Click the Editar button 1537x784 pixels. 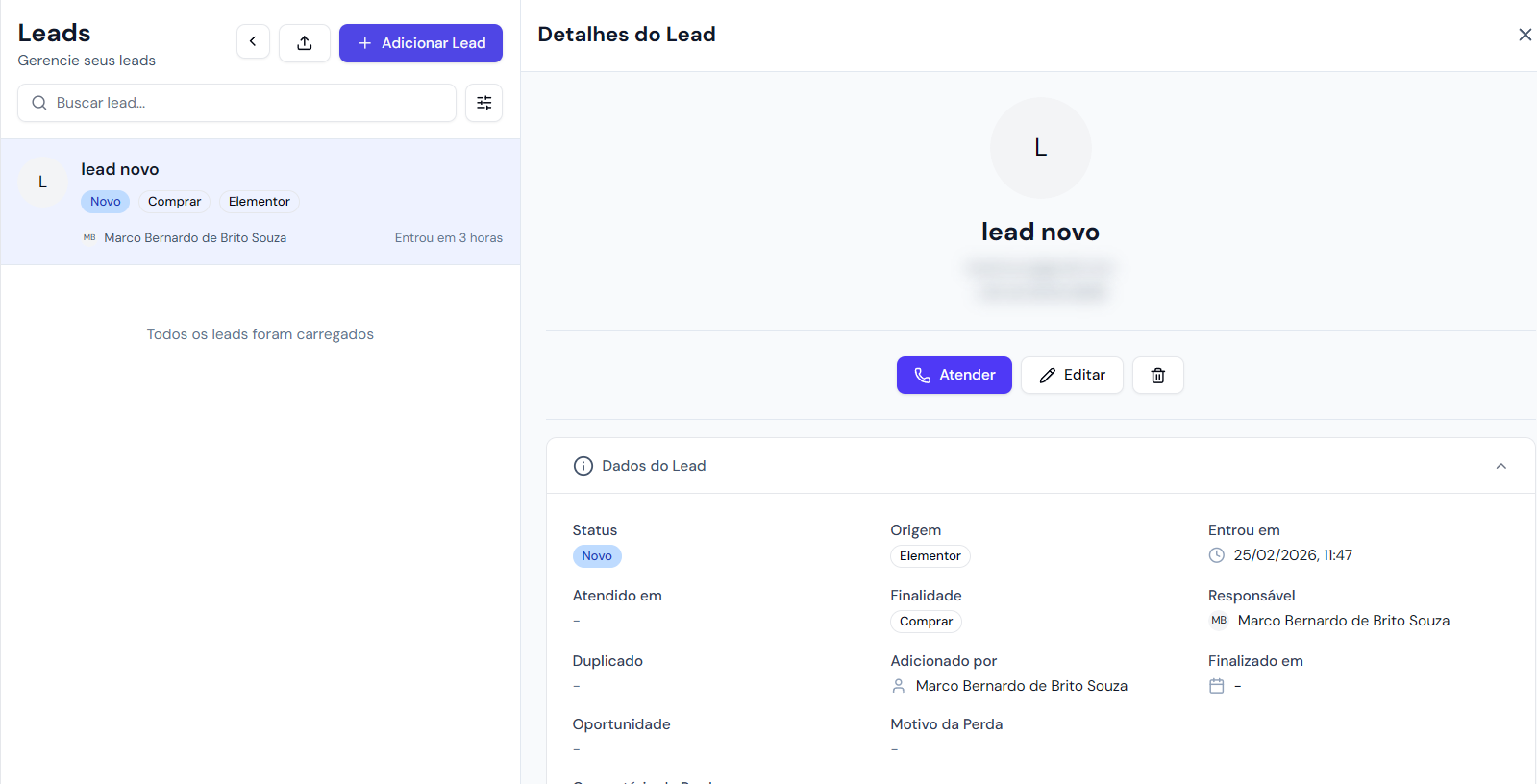coord(1072,376)
